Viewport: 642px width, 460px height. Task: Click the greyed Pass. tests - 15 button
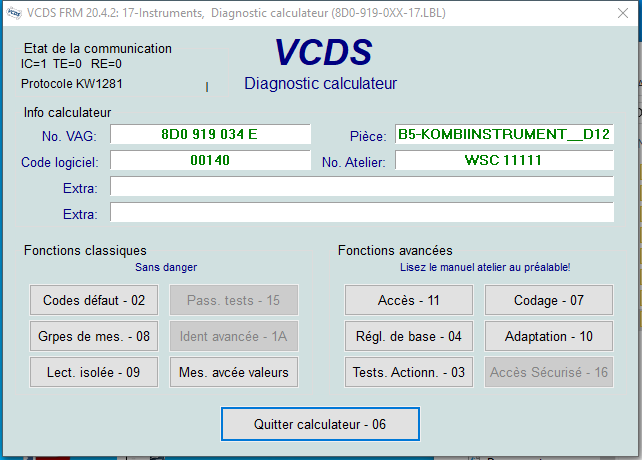click(234, 300)
